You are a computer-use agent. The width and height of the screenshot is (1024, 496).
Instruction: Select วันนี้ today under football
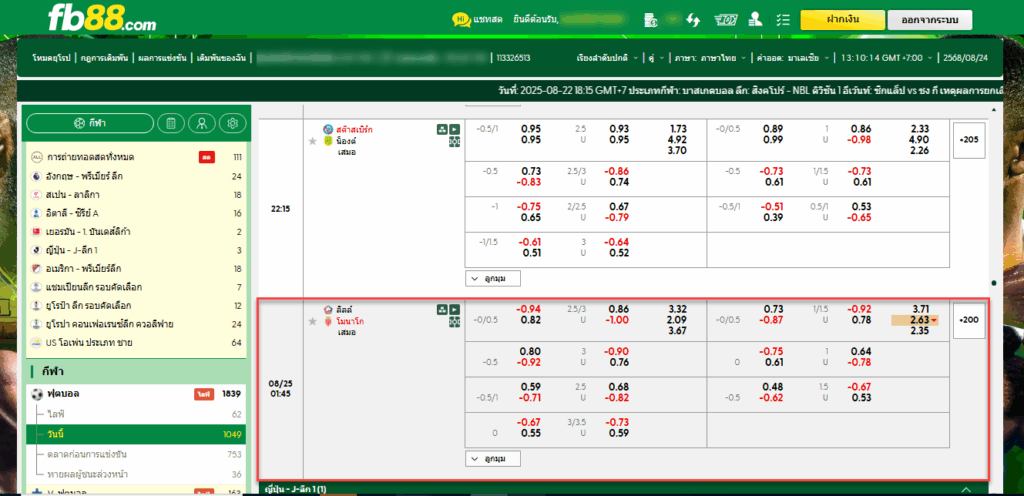tap(137, 434)
